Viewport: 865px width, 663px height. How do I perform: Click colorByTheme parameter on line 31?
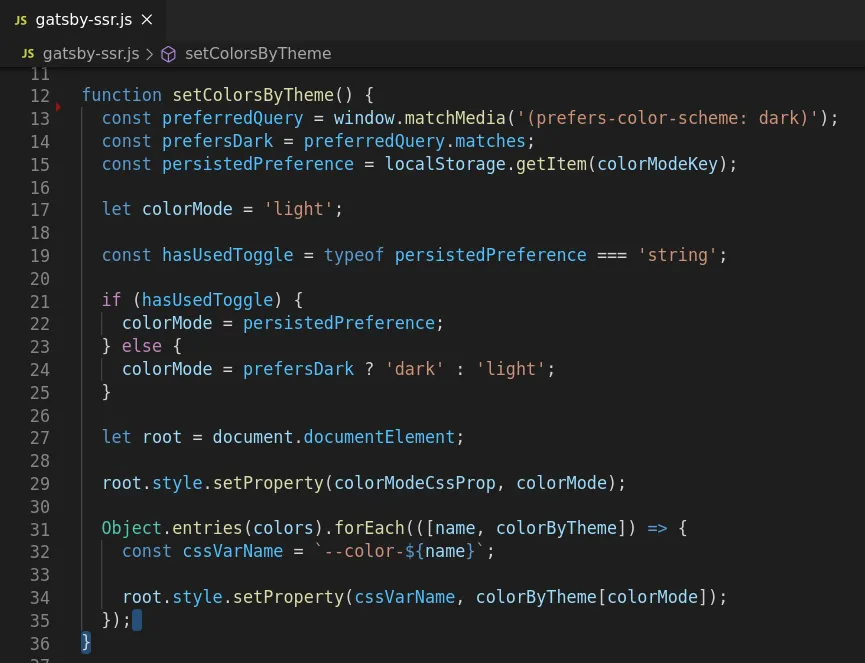pos(557,528)
